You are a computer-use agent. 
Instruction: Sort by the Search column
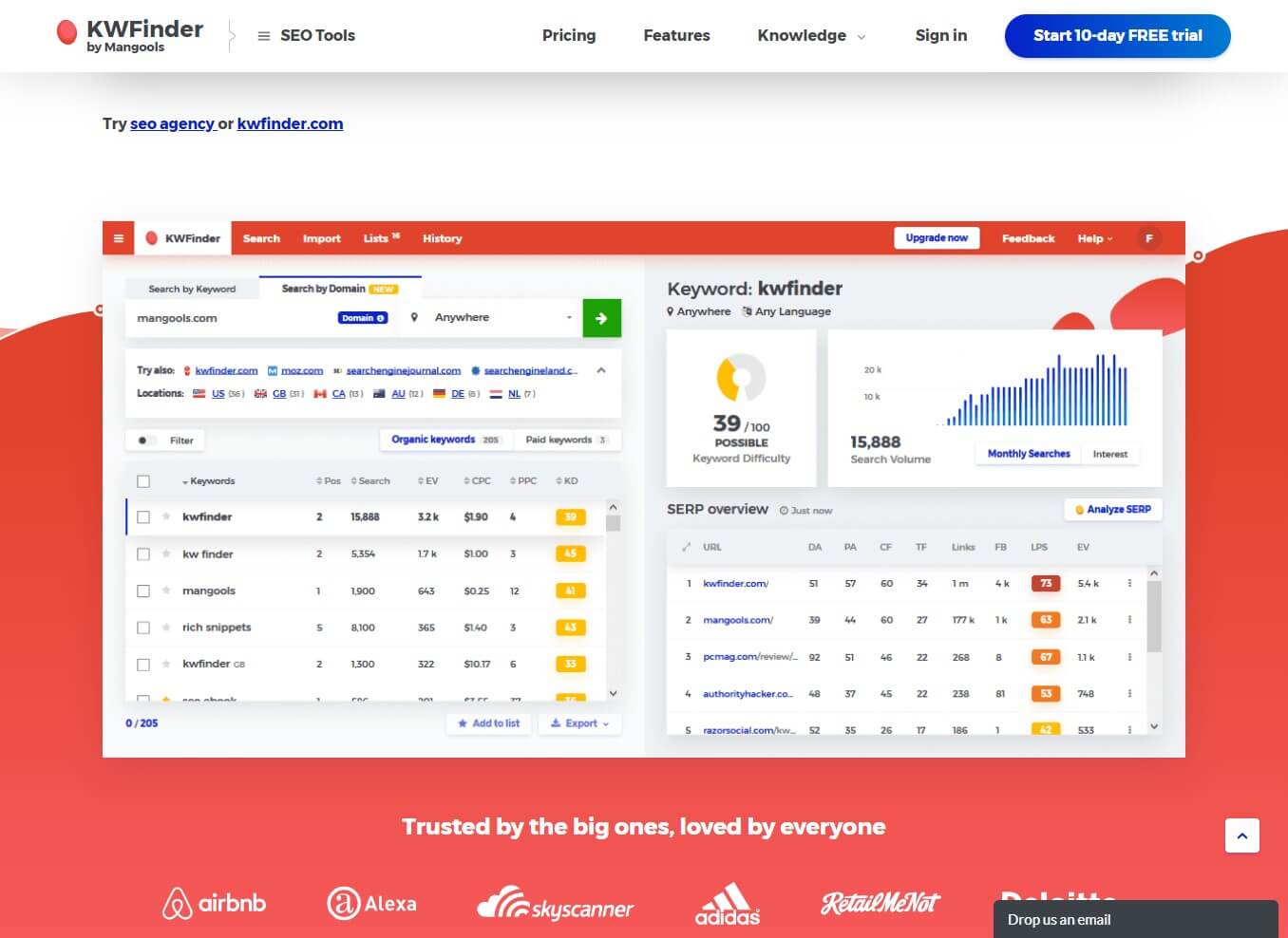370,481
